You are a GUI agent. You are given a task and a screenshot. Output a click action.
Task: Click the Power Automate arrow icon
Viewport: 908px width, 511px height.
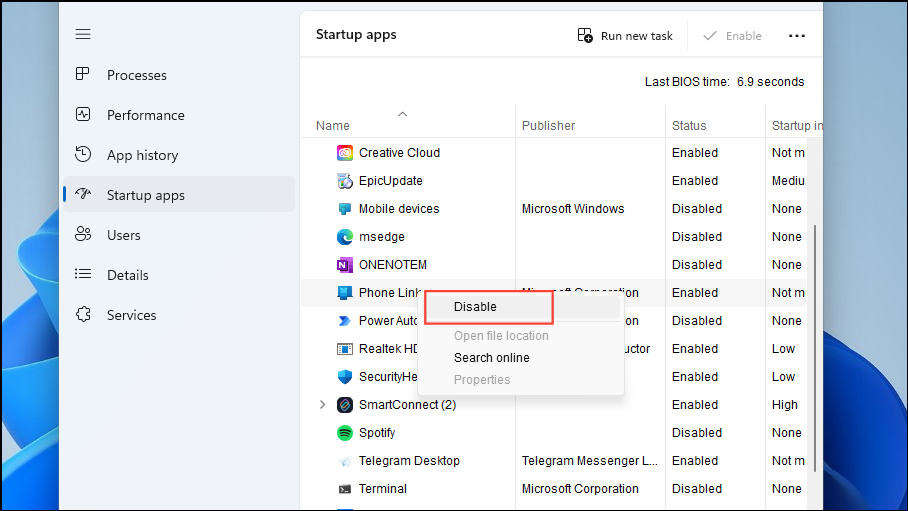point(345,321)
